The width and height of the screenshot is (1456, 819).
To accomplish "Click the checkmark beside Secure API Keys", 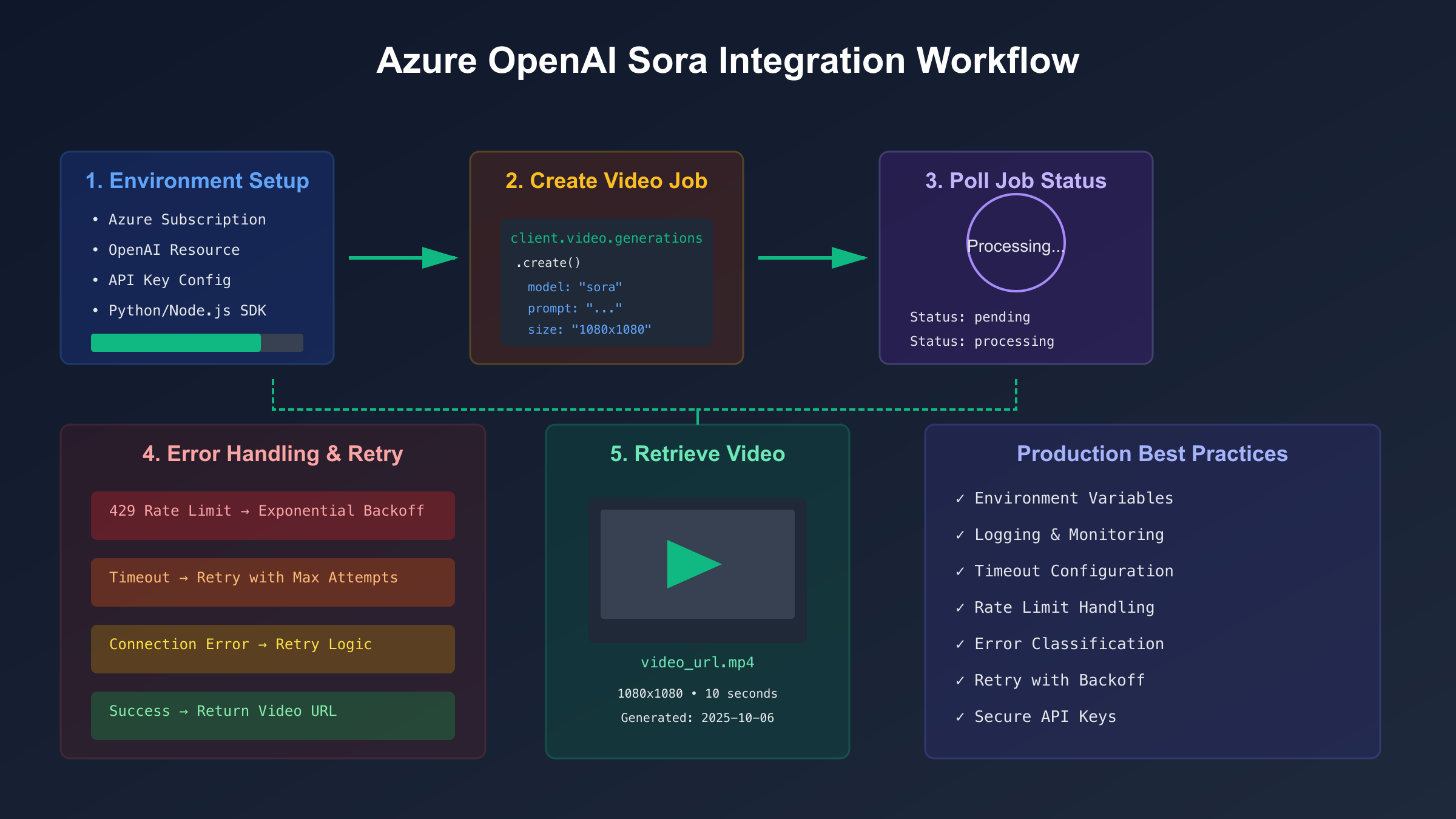I will point(960,717).
